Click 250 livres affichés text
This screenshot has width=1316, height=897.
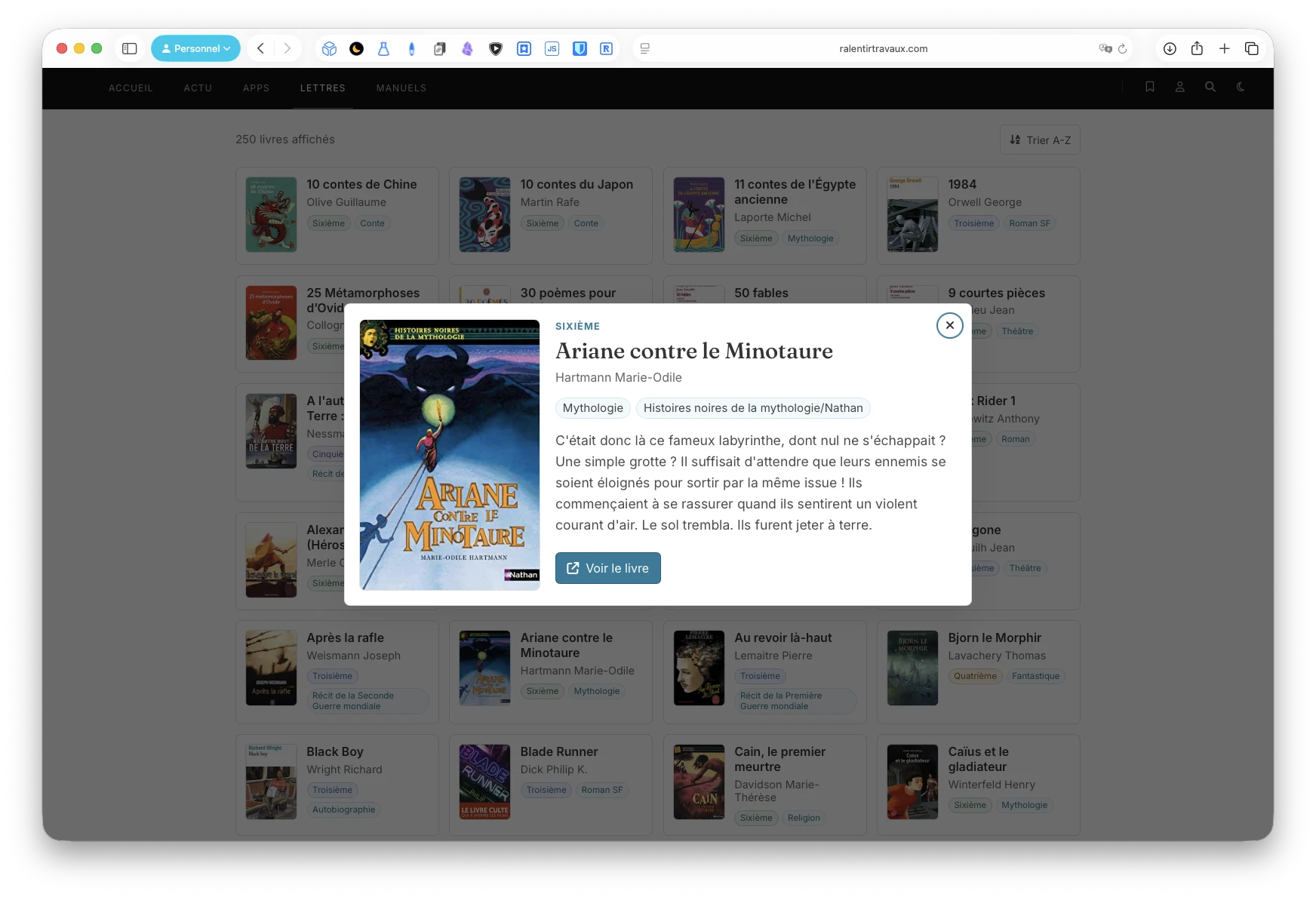point(285,140)
